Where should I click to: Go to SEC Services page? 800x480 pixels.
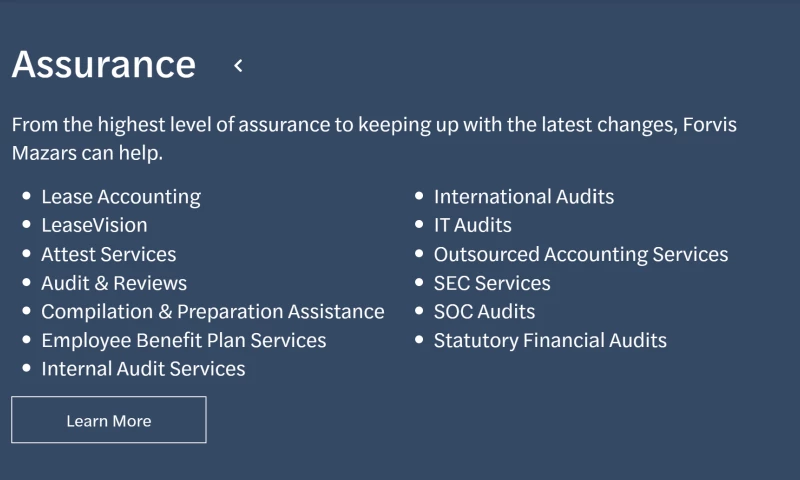pyautogui.click(x=491, y=283)
